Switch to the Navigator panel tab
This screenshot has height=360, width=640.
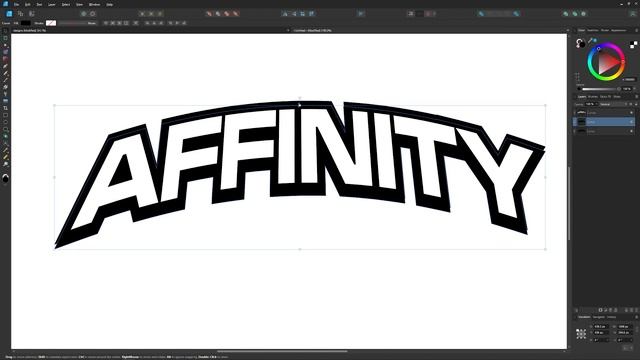[x=598, y=317]
